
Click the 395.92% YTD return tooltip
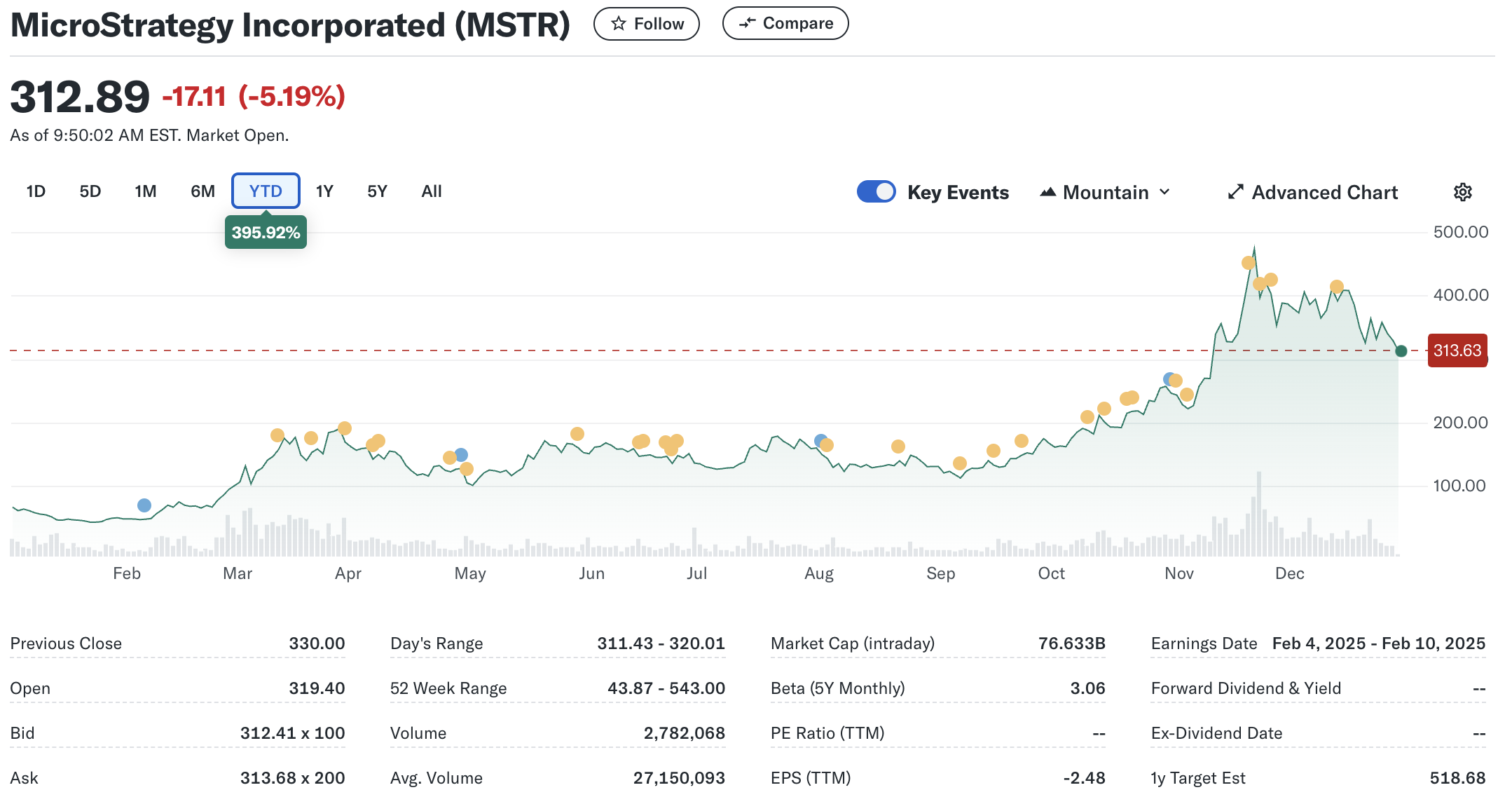(265, 232)
